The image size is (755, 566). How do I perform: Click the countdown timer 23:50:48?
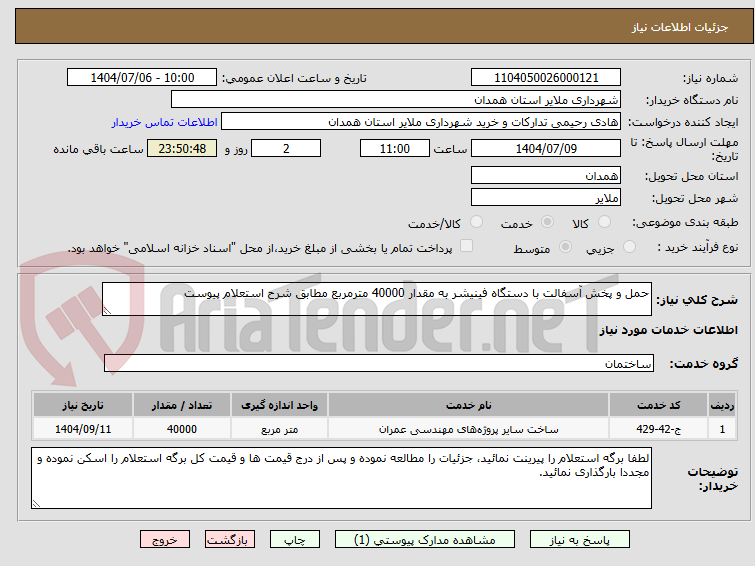pos(182,148)
